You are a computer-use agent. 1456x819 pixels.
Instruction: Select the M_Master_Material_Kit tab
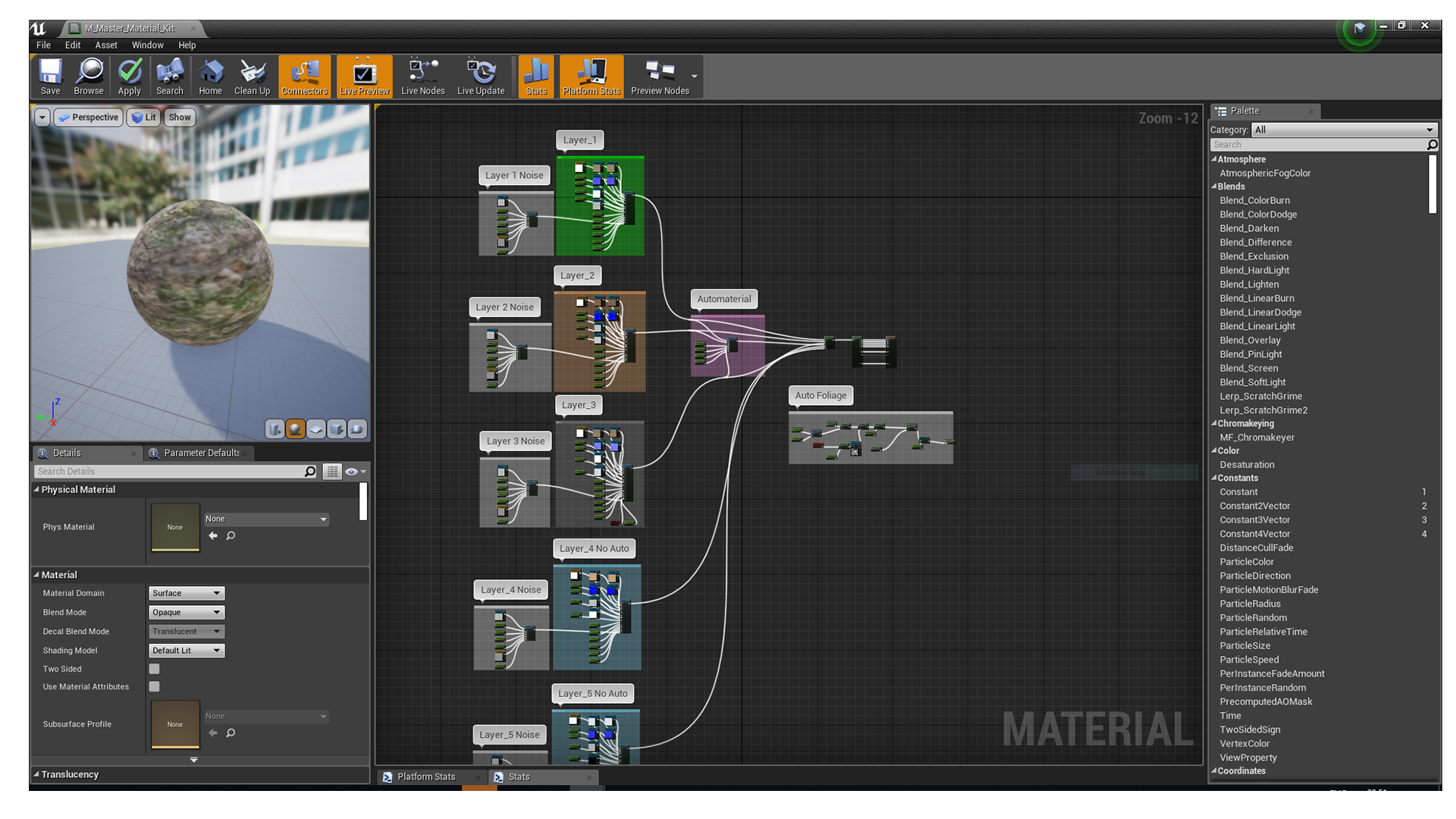[x=130, y=28]
